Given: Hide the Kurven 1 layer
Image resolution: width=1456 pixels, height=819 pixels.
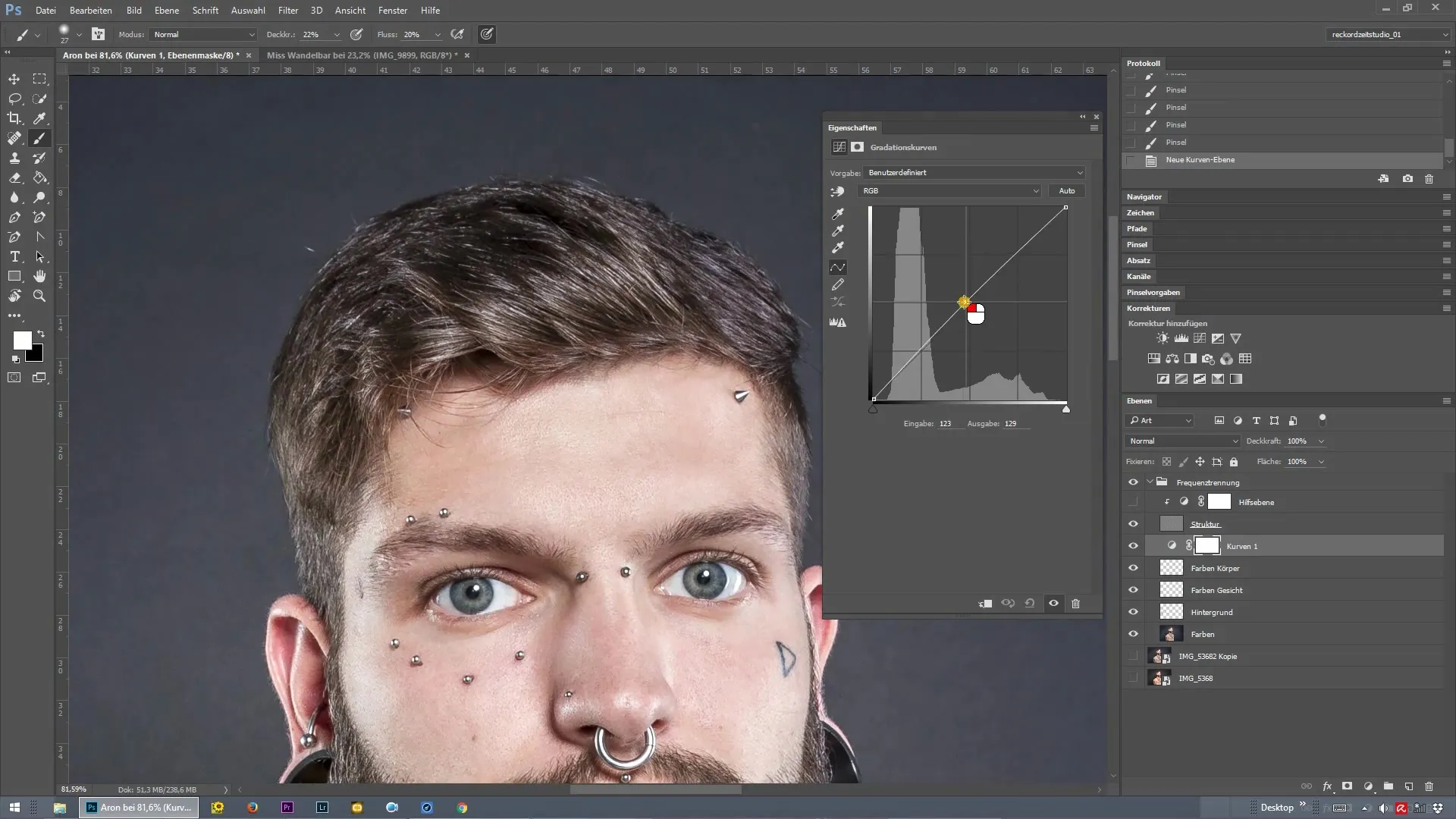Looking at the screenshot, I should [x=1133, y=546].
